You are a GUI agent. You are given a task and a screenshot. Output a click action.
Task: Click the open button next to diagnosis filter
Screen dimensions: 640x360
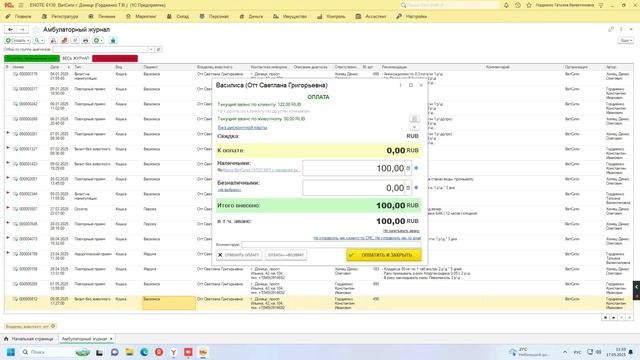tap(158, 49)
